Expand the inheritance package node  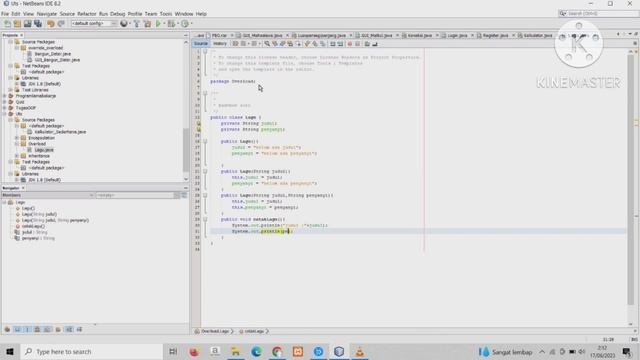click(x=17, y=156)
